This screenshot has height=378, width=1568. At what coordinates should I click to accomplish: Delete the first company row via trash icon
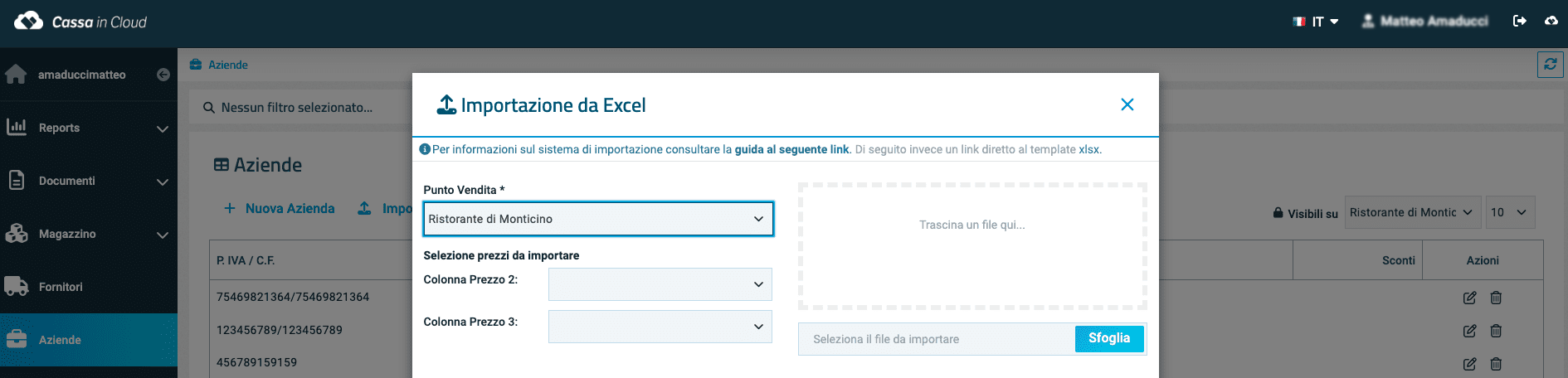click(1496, 298)
